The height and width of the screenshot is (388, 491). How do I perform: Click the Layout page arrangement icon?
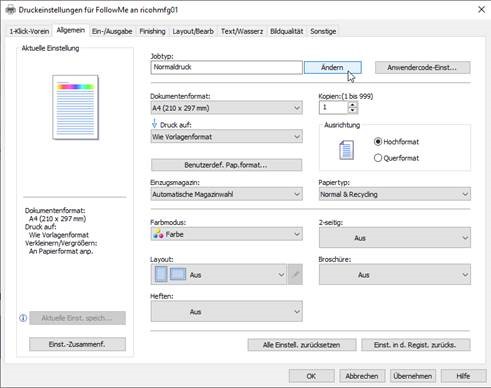(170, 275)
